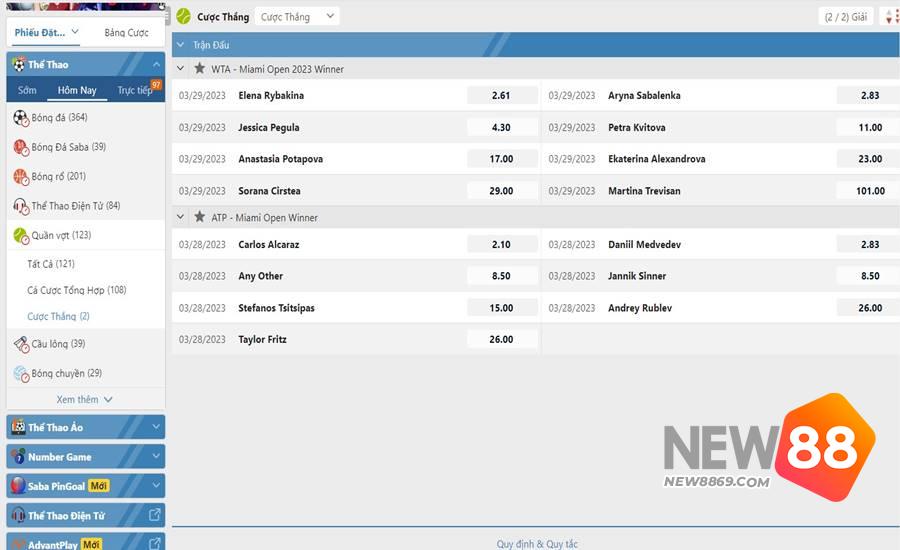
Task: Switch to the Bảng Cược tab
Action: [x=126, y=33]
